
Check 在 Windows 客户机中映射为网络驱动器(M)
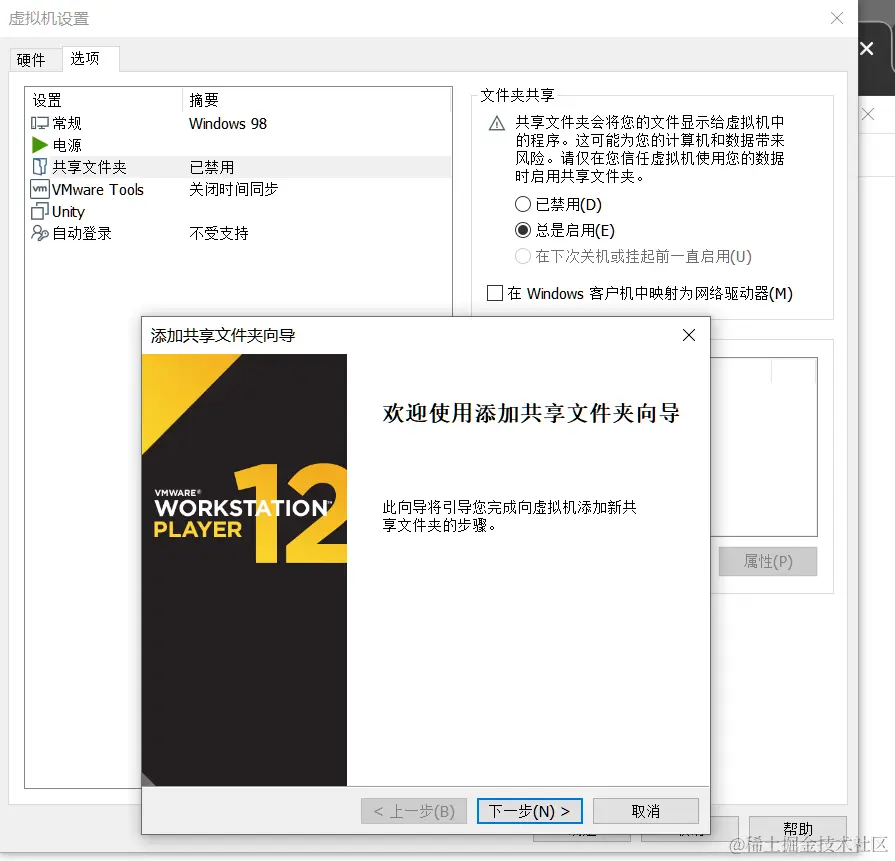click(x=495, y=293)
